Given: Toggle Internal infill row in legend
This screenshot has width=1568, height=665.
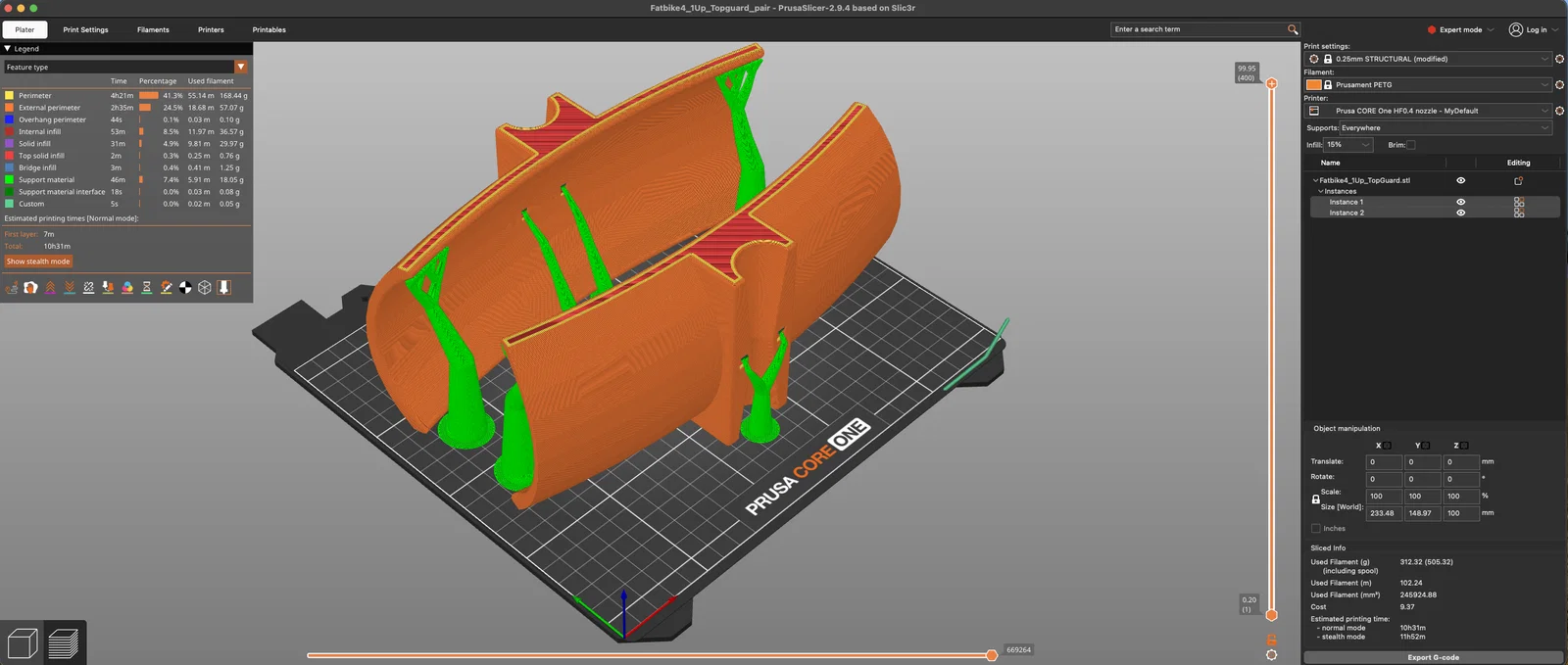Looking at the screenshot, I should (x=125, y=132).
